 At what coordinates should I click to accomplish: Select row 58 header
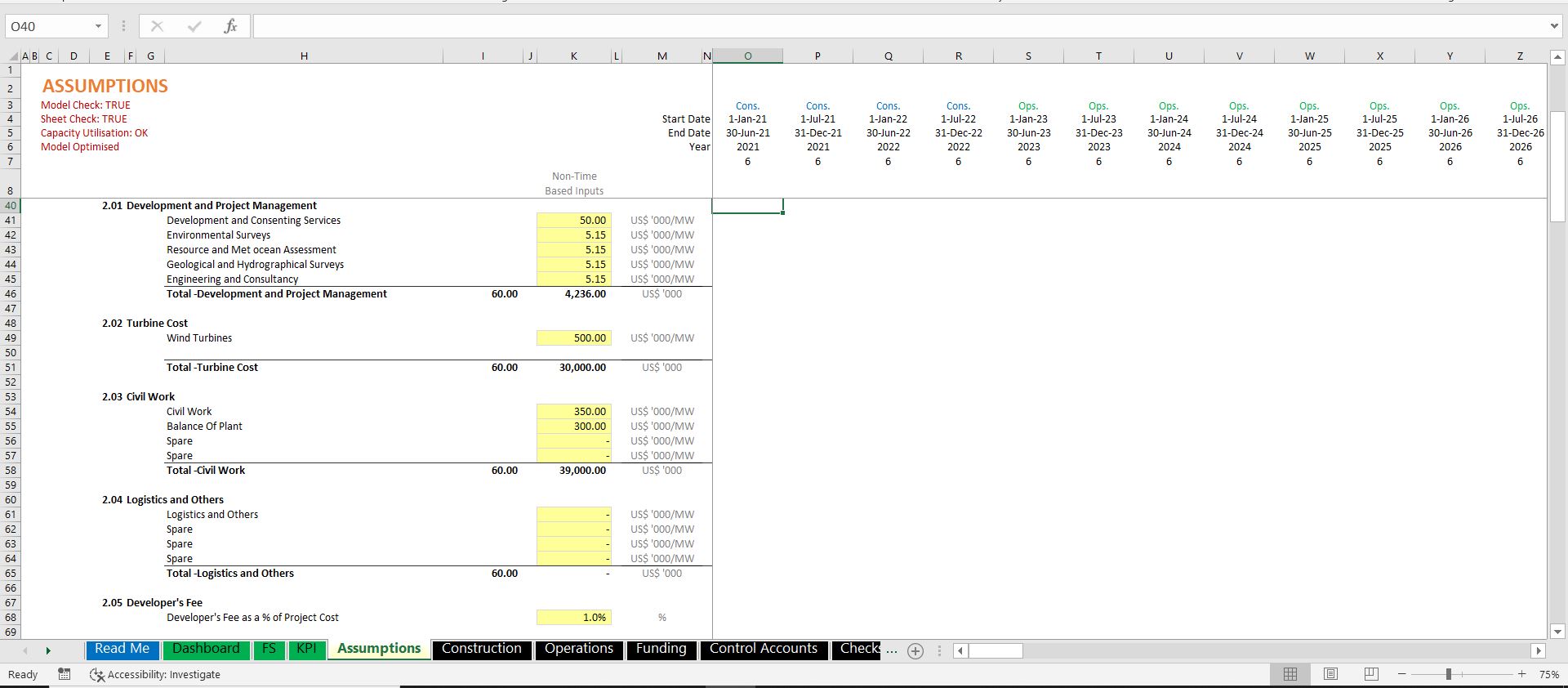click(x=11, y=471)
